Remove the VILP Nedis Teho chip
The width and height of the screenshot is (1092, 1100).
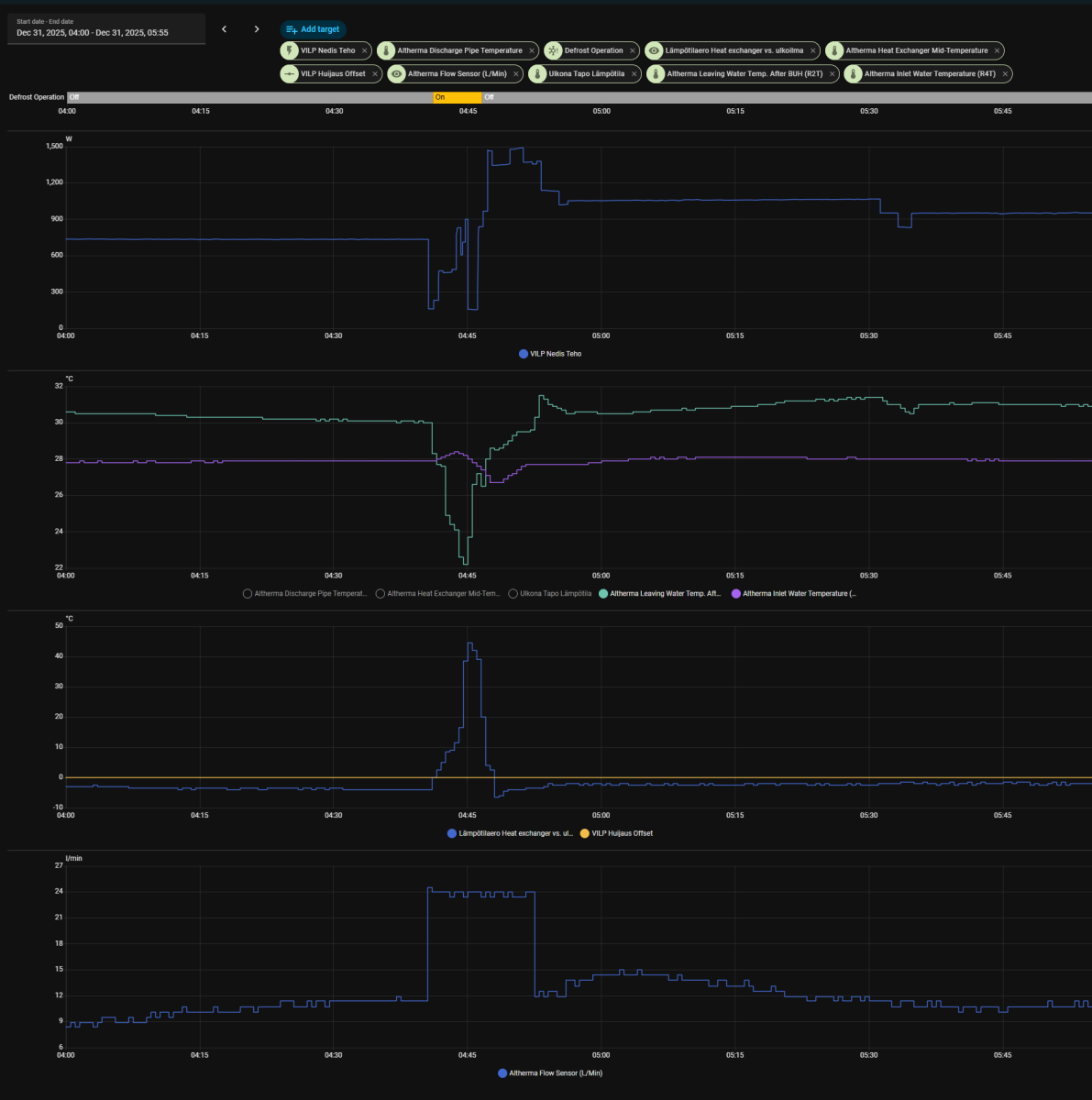(x=365, y=51)
